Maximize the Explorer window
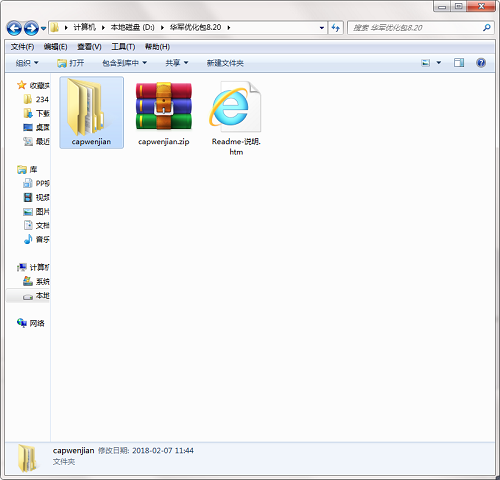This screenshot has width=500, height=480. [459, 7]
